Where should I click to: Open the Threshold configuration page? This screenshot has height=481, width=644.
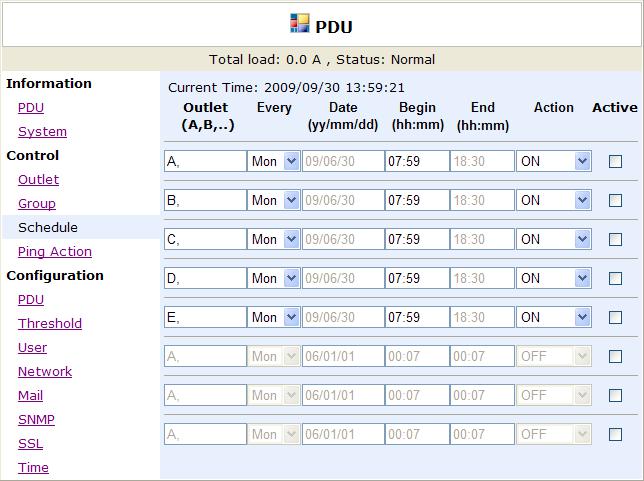pos(50,324)
